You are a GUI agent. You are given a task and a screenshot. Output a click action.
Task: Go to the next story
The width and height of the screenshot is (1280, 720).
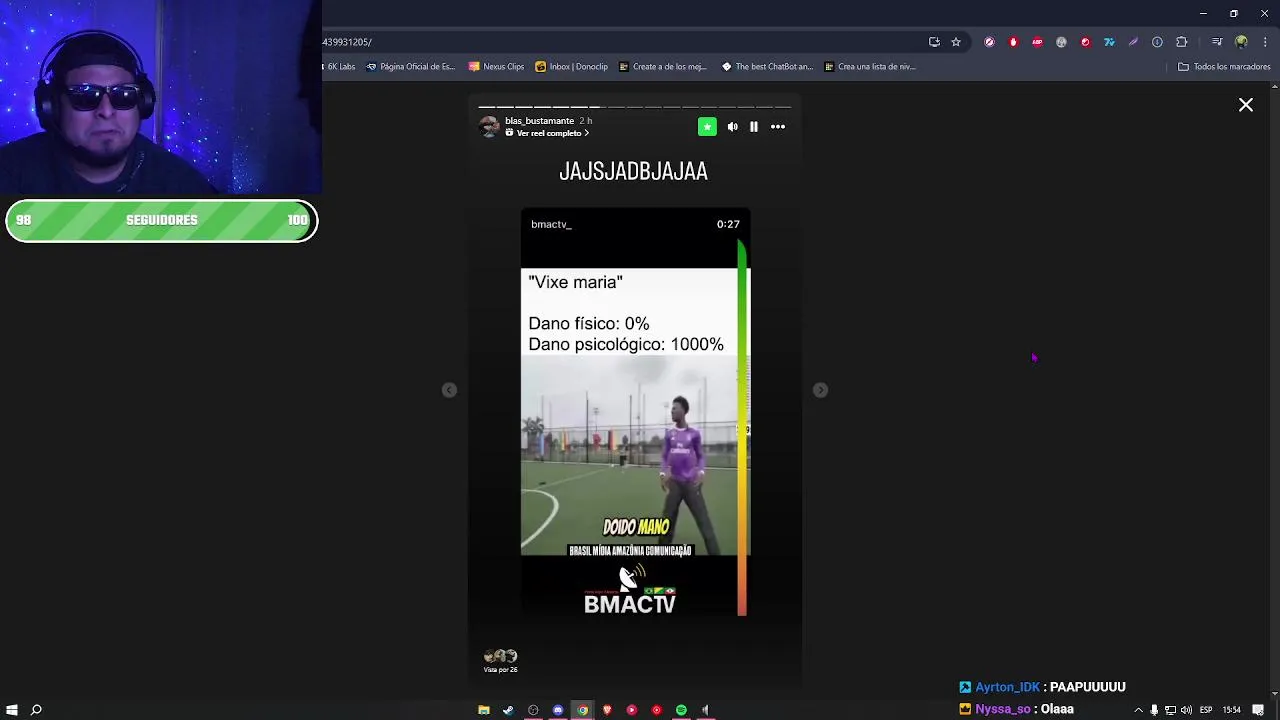[820, 390]
